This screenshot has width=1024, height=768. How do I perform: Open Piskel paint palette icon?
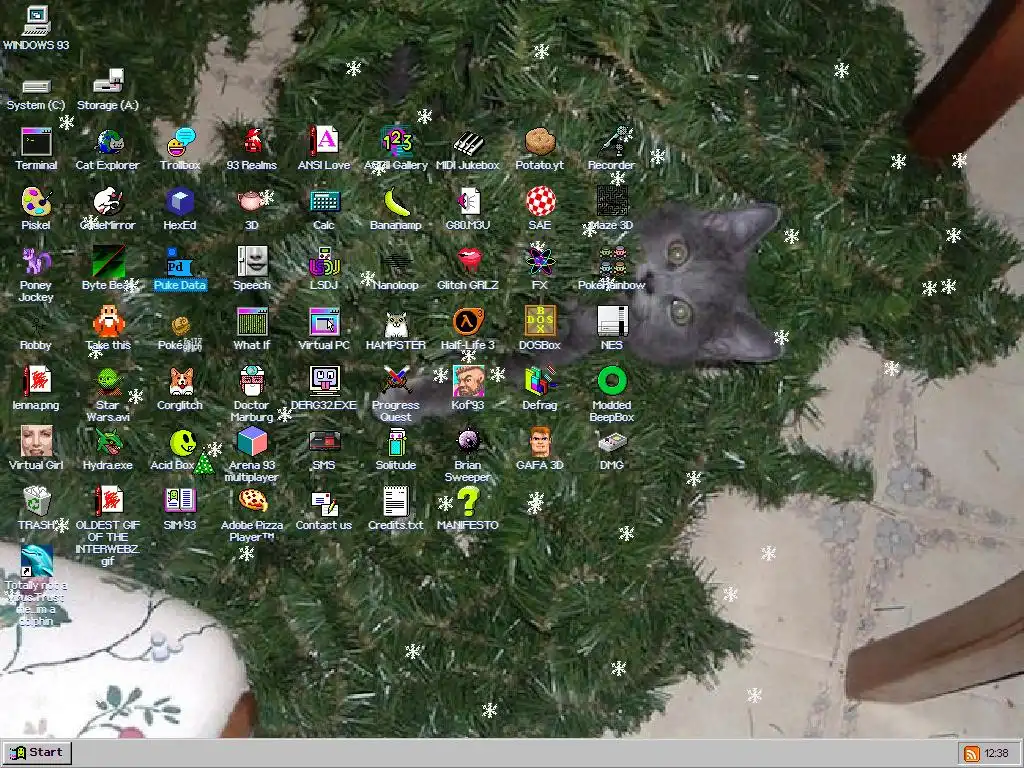pos(36,202)
